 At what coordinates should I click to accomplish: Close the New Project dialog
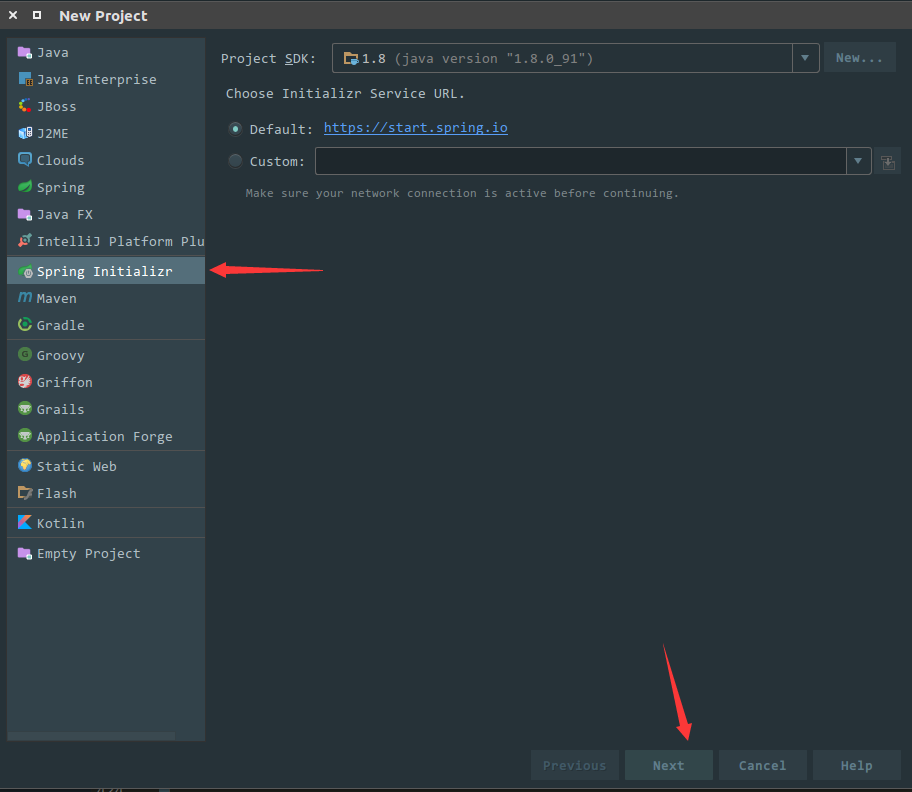13,15
